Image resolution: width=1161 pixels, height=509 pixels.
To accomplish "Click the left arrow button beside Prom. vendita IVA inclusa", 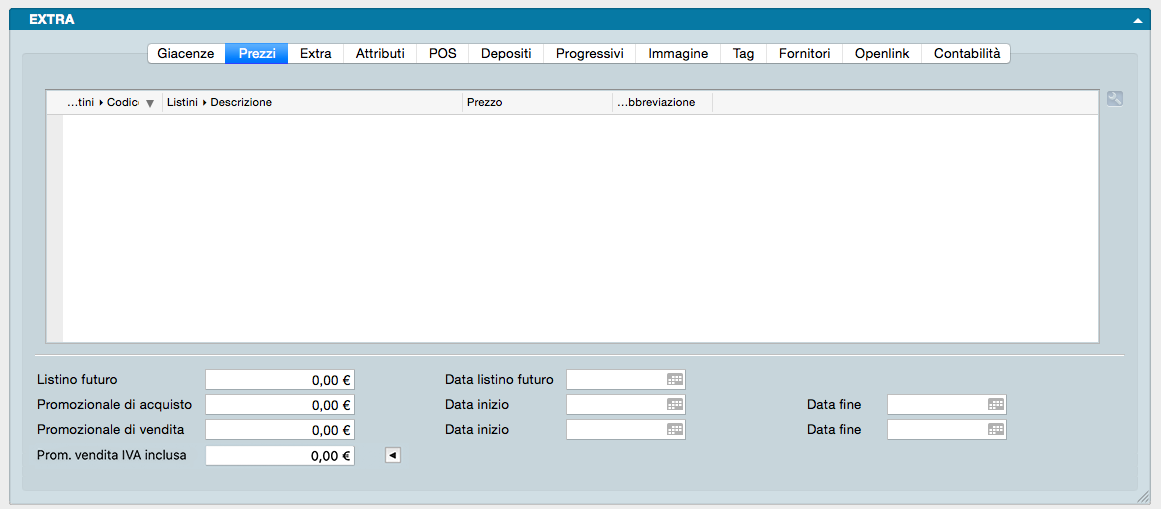I will [x=393, y=456].
